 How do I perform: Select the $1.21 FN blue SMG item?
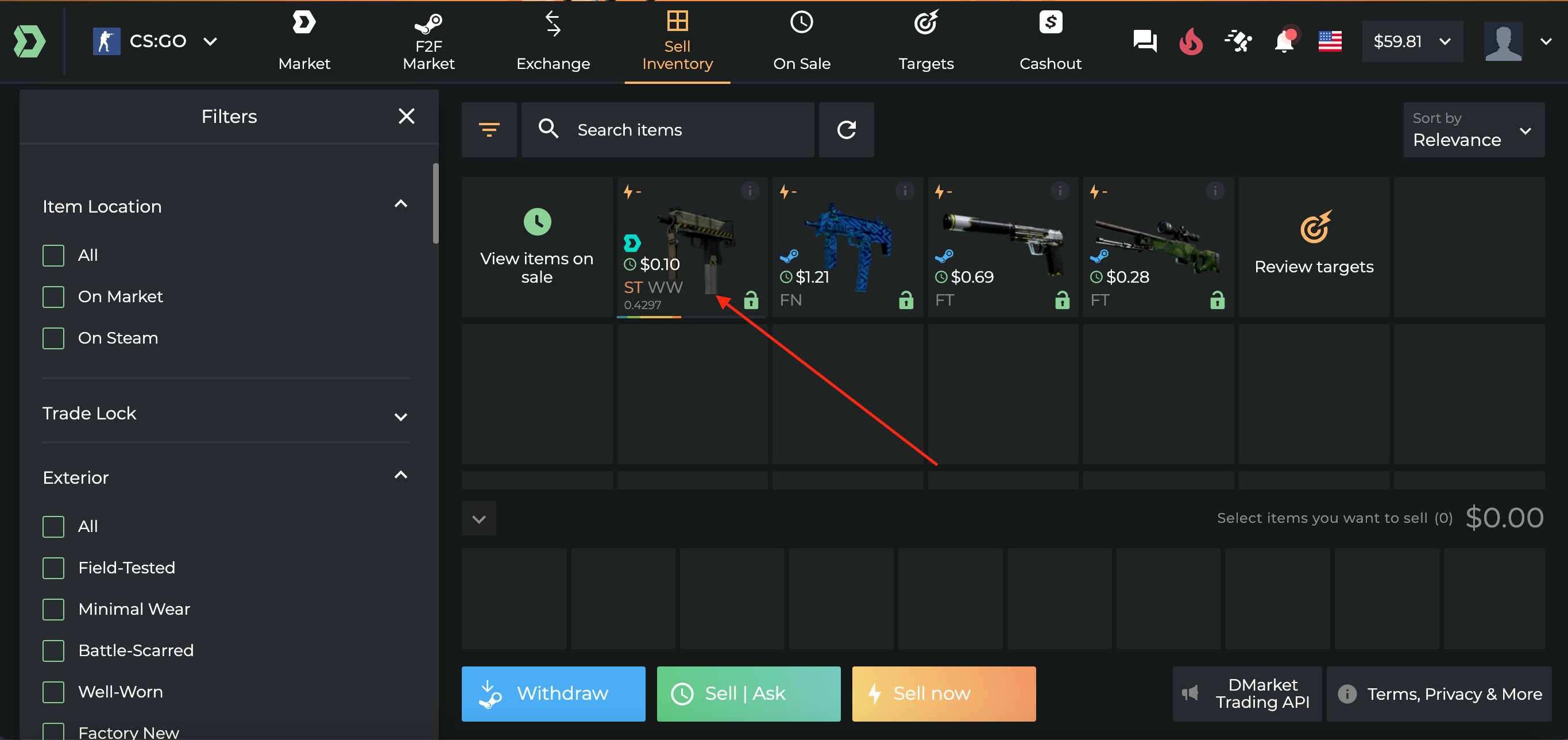[847, 246]
